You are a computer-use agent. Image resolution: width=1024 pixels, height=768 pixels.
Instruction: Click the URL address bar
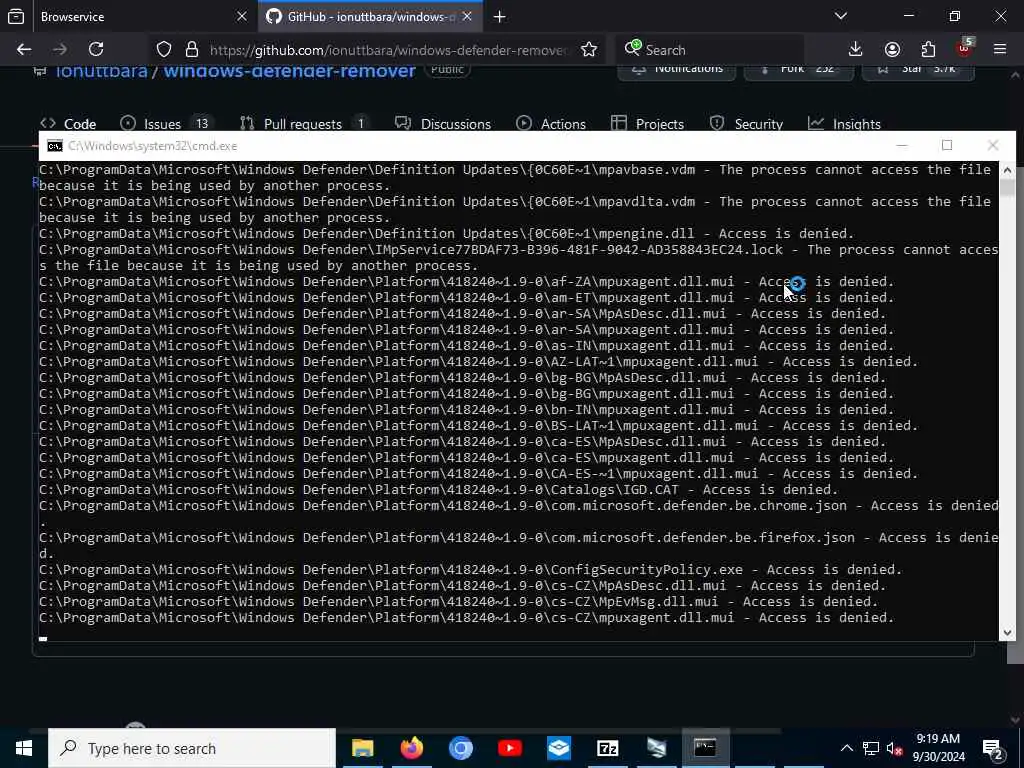pyautogui.click(x=388, y=50)
